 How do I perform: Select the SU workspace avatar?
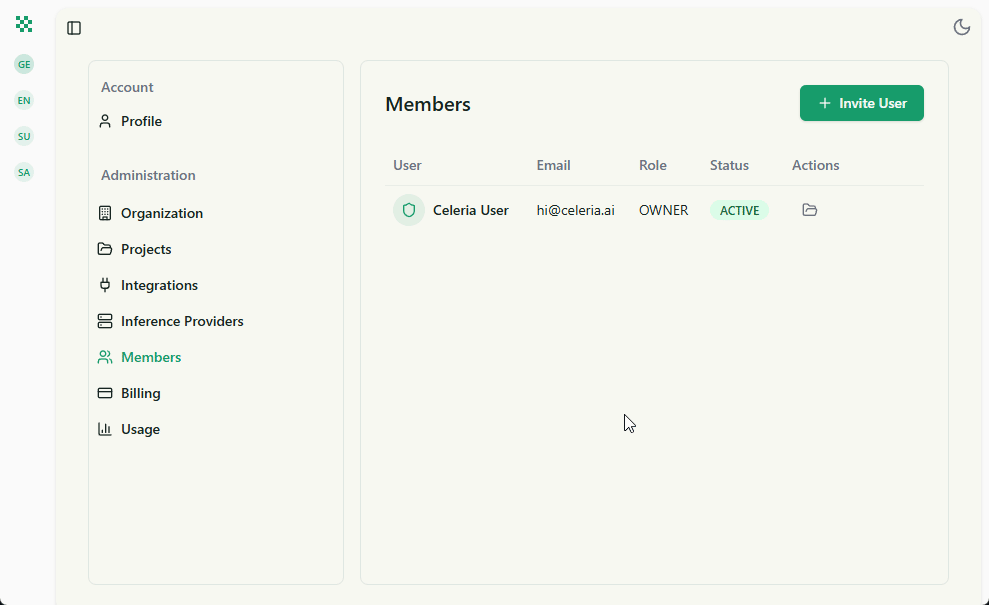(x=24, y=136)
